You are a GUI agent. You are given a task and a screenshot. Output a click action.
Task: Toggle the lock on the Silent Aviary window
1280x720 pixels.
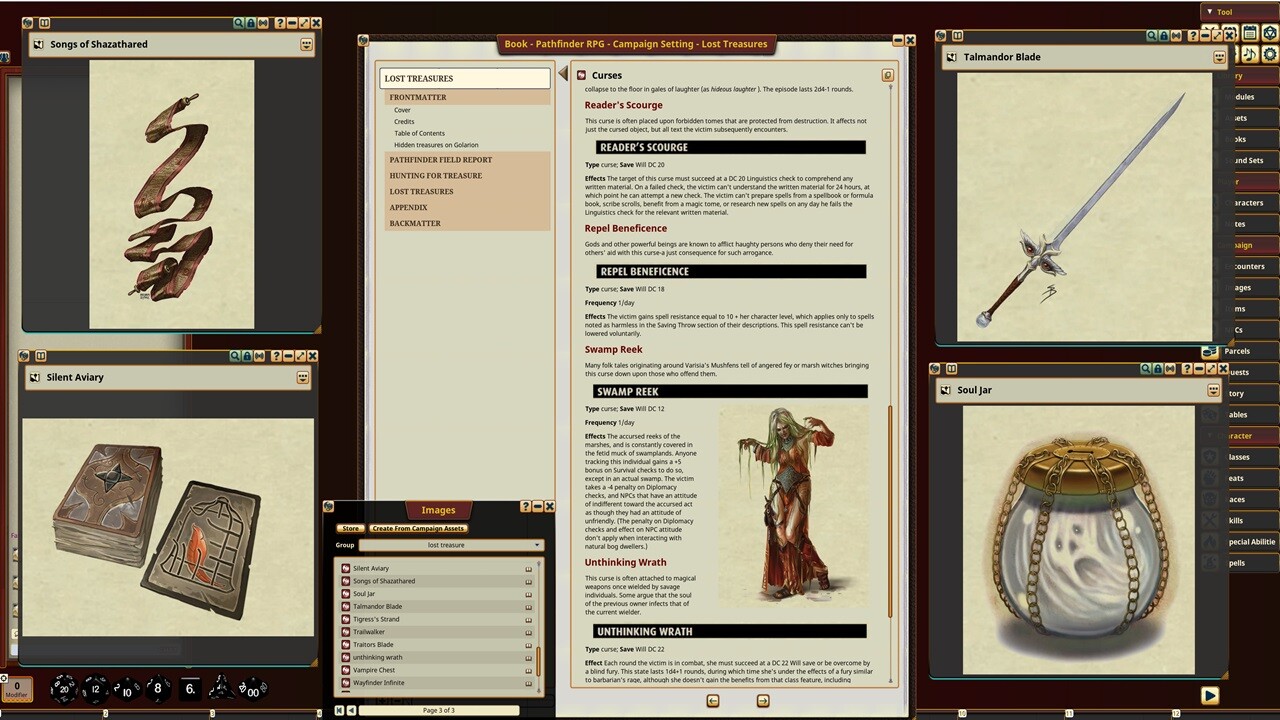tap(247, 356)
